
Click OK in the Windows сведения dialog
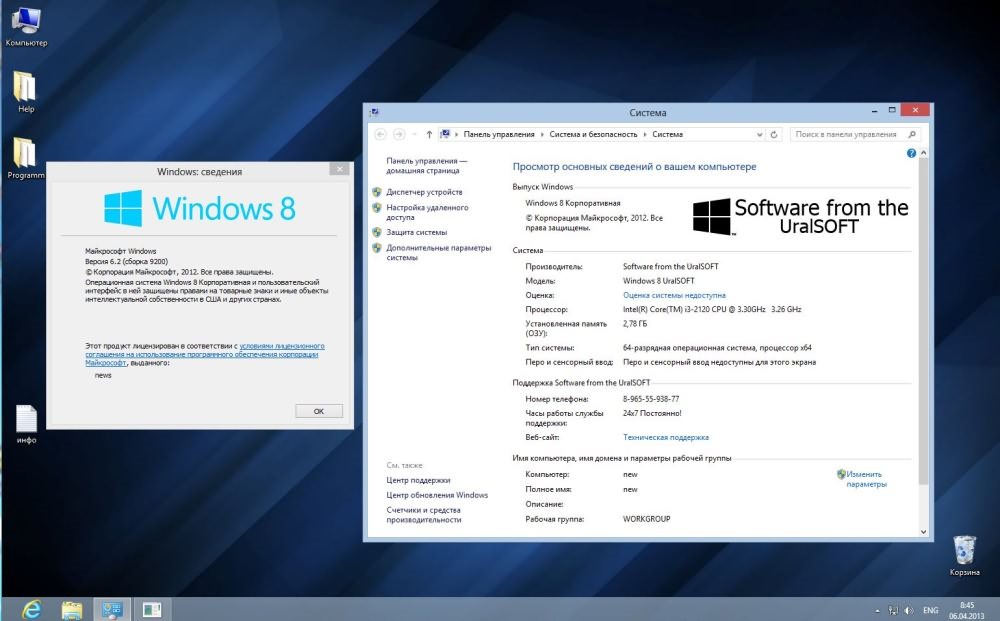319,411
